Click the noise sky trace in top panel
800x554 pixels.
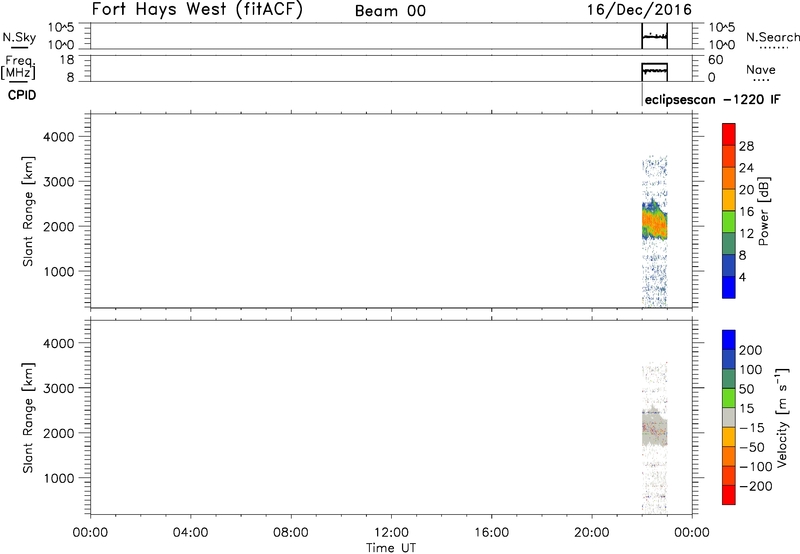[655, 36]
